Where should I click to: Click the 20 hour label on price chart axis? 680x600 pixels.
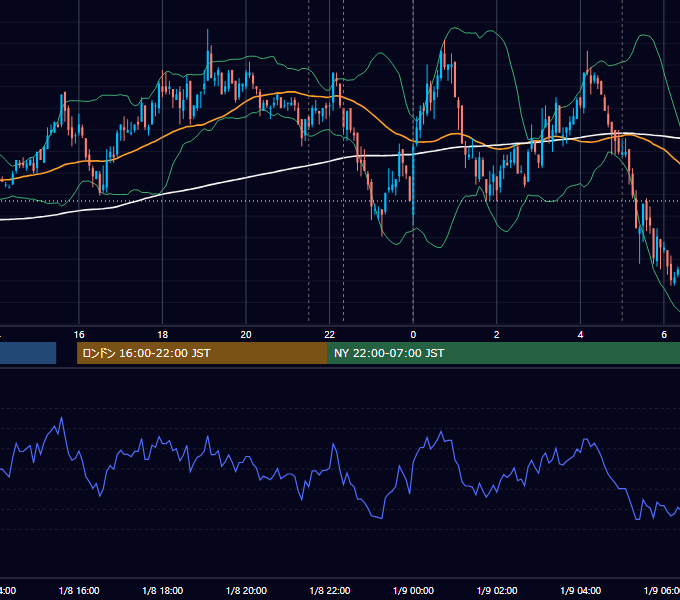[x=246, y=334]
